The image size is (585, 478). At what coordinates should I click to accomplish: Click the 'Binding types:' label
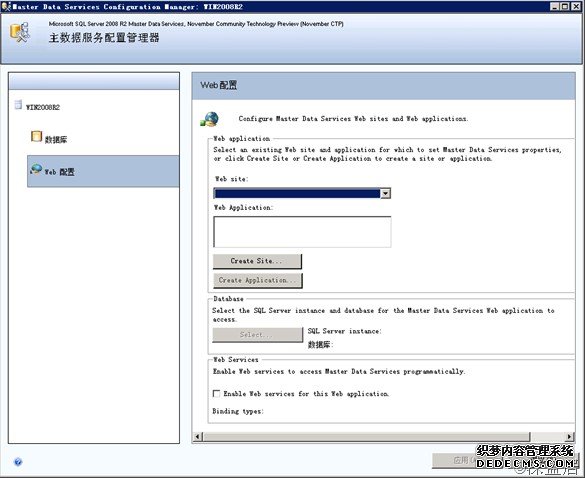[x=238, y=411]
